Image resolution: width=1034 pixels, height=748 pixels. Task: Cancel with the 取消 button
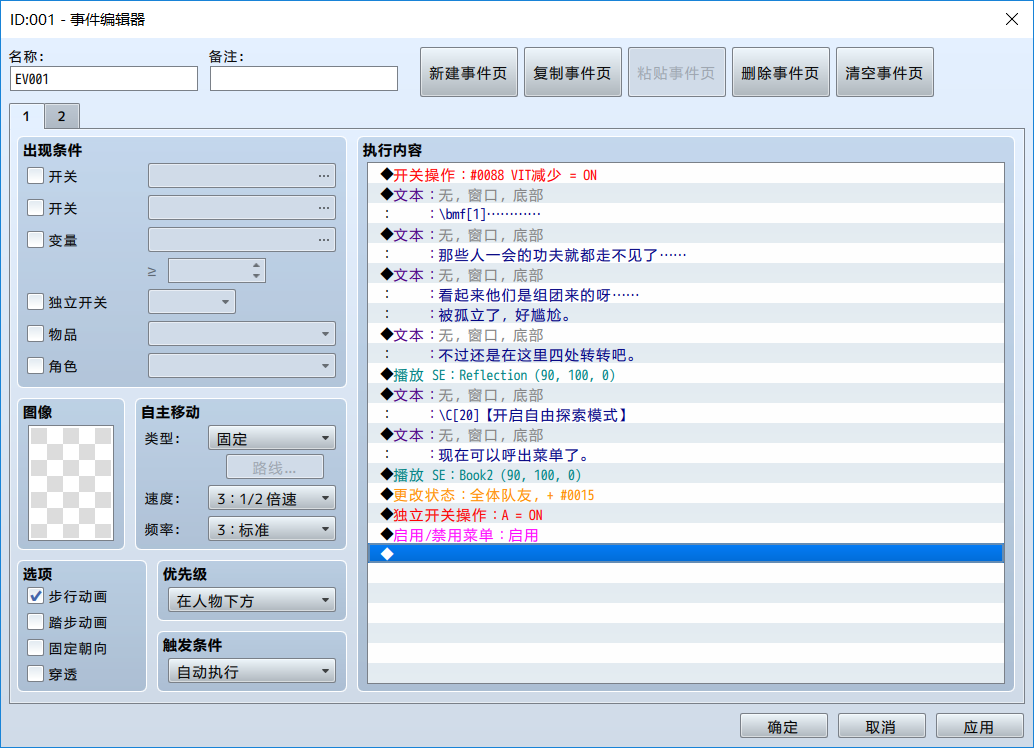(x=882, y=726)
